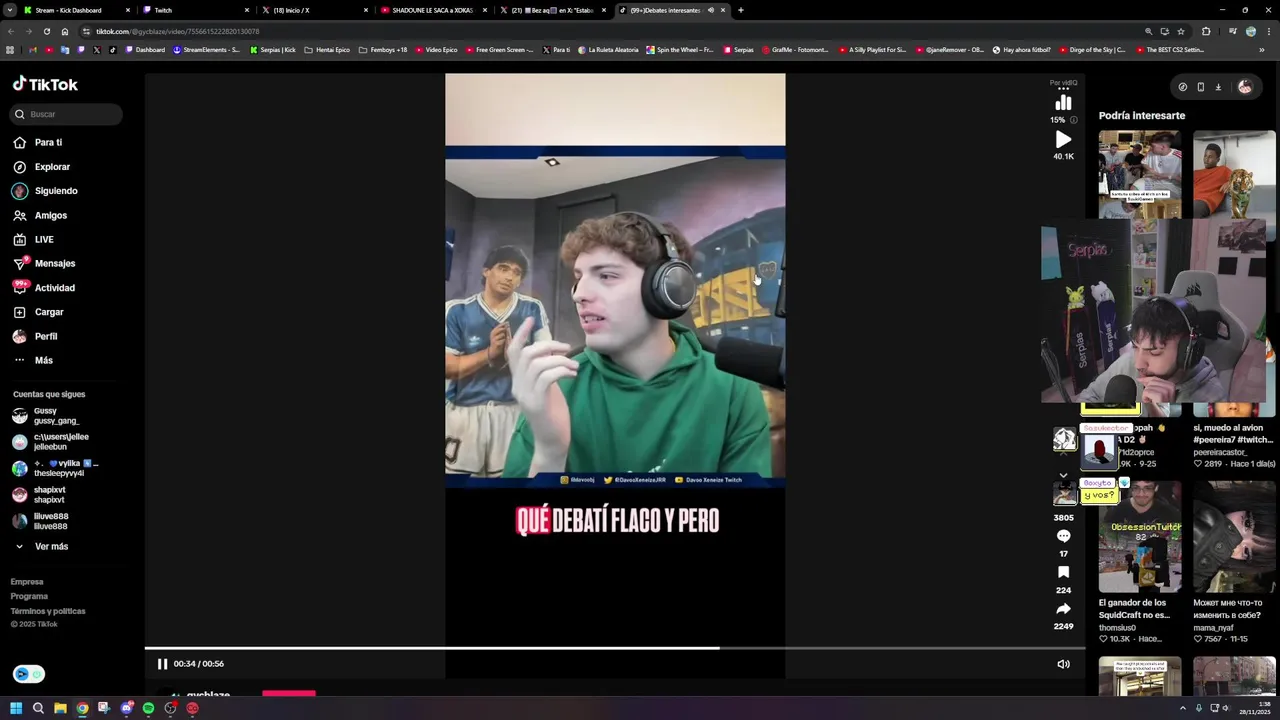Image resolution: width=1280 pixels, height=720 pixels.
Task: Click the download desktop app icon
Action: point(1218,87)
